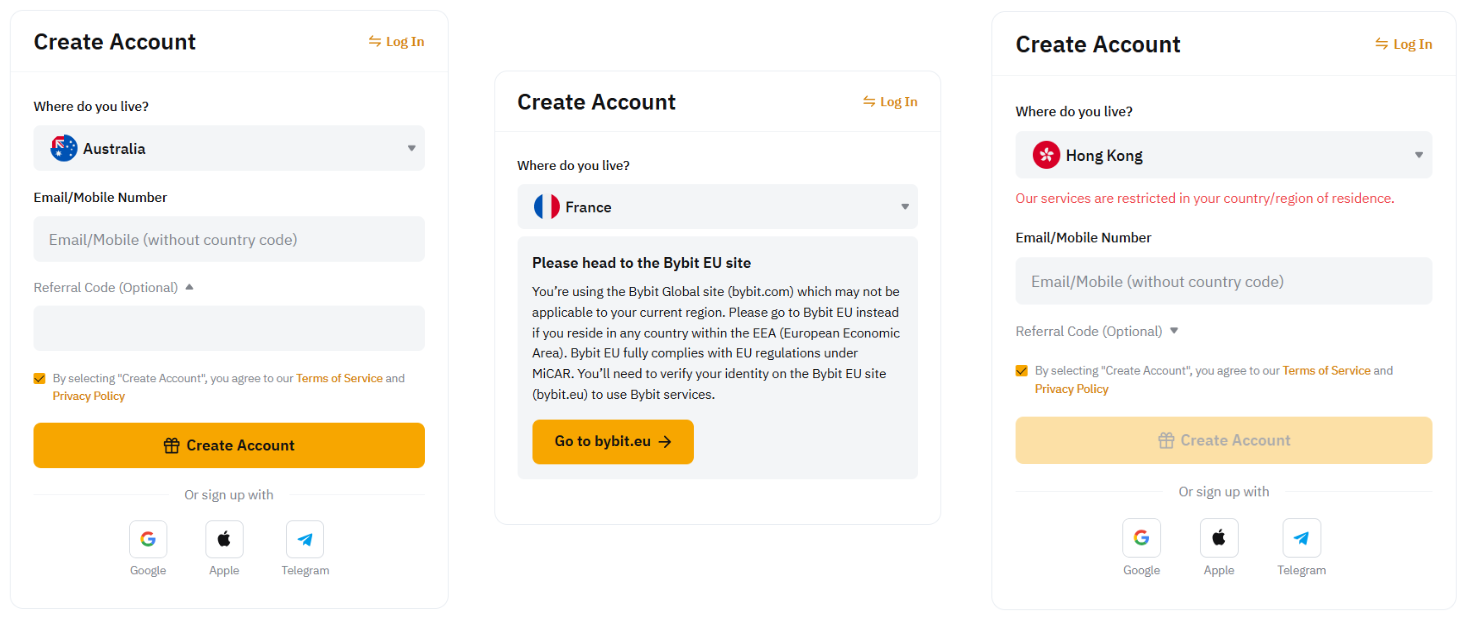Click the Australia flag icon

pyautogui.click(x=64, y=149)
